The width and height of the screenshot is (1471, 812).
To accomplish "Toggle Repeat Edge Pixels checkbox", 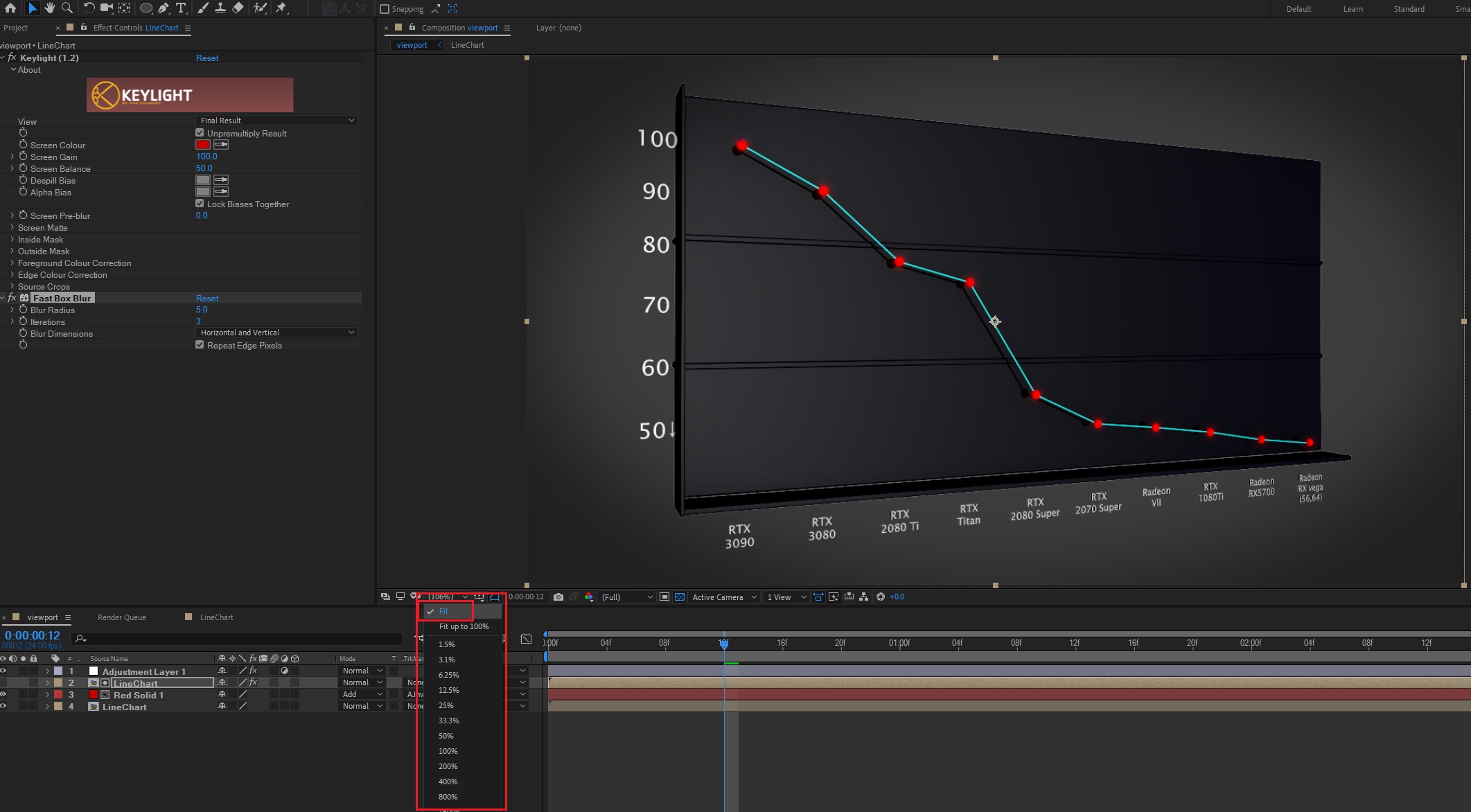I will [200, 345].
